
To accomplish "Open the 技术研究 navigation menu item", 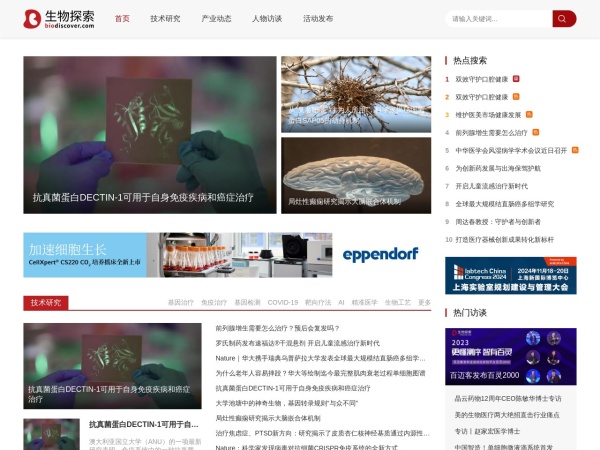I will click(x=165, y=19).
